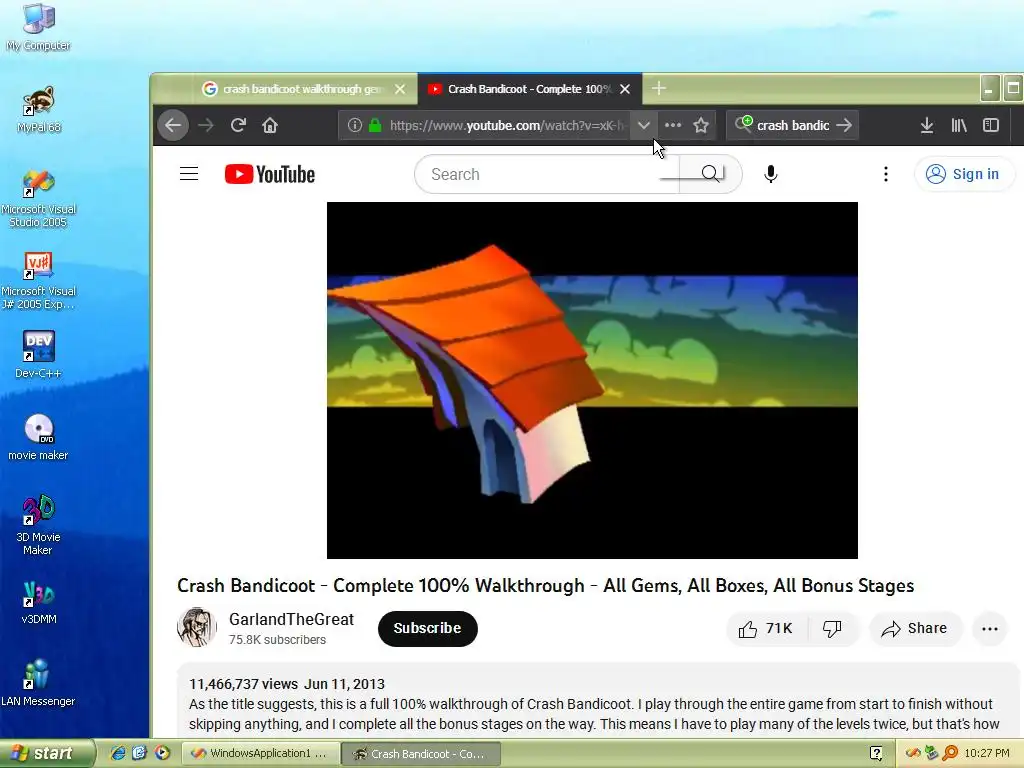This screenshot has height=768, width=1024.
Task: Open GarlandTheGreat channel avatar
Action: tap(197, 628)
